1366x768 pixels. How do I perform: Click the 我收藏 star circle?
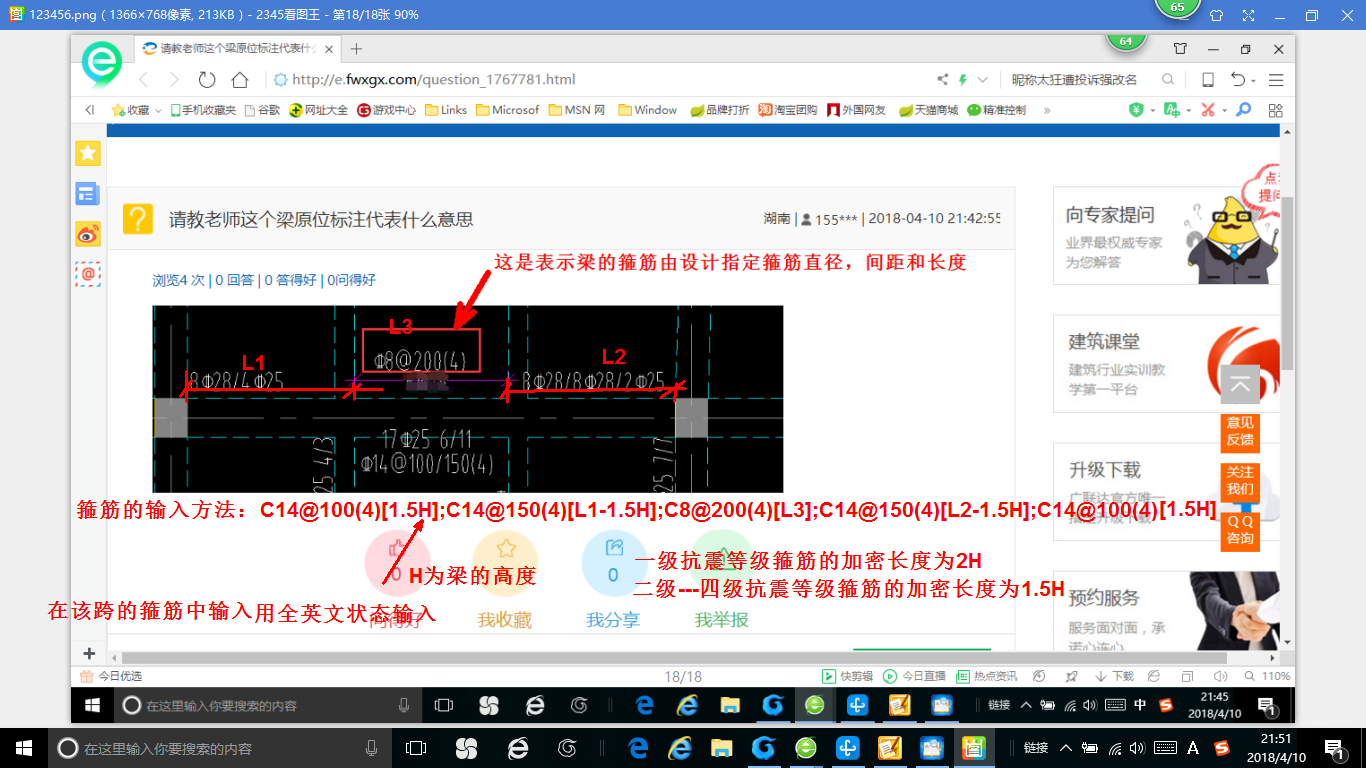click(x=505, y=563)
